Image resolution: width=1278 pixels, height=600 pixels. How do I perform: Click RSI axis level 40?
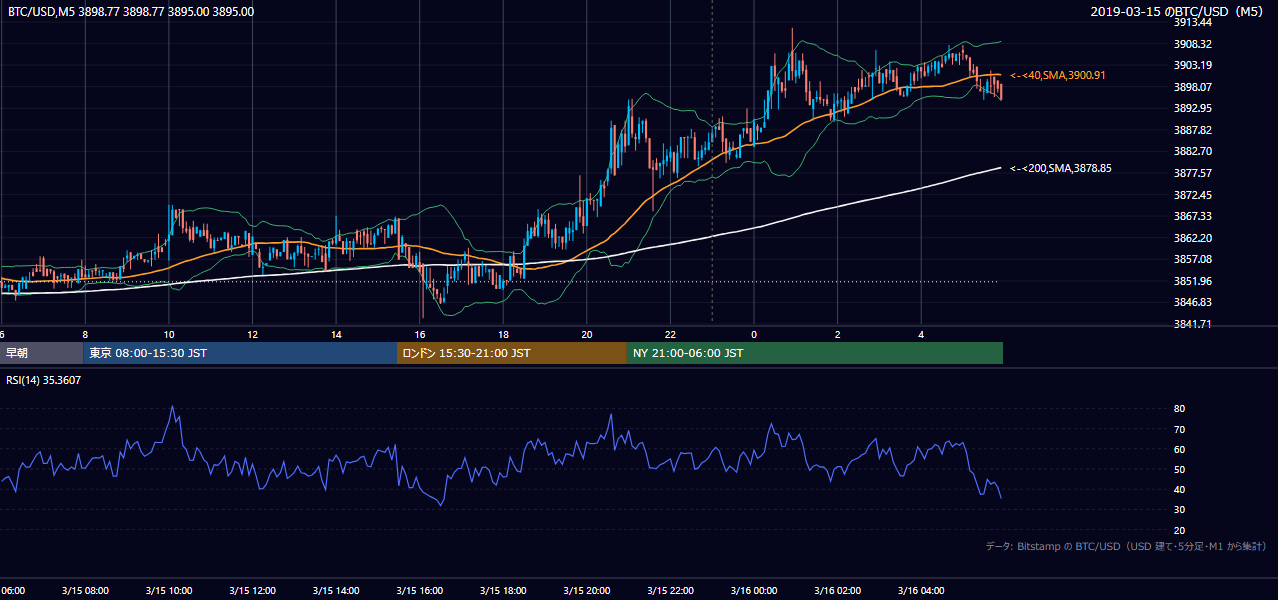point(1179,489)
